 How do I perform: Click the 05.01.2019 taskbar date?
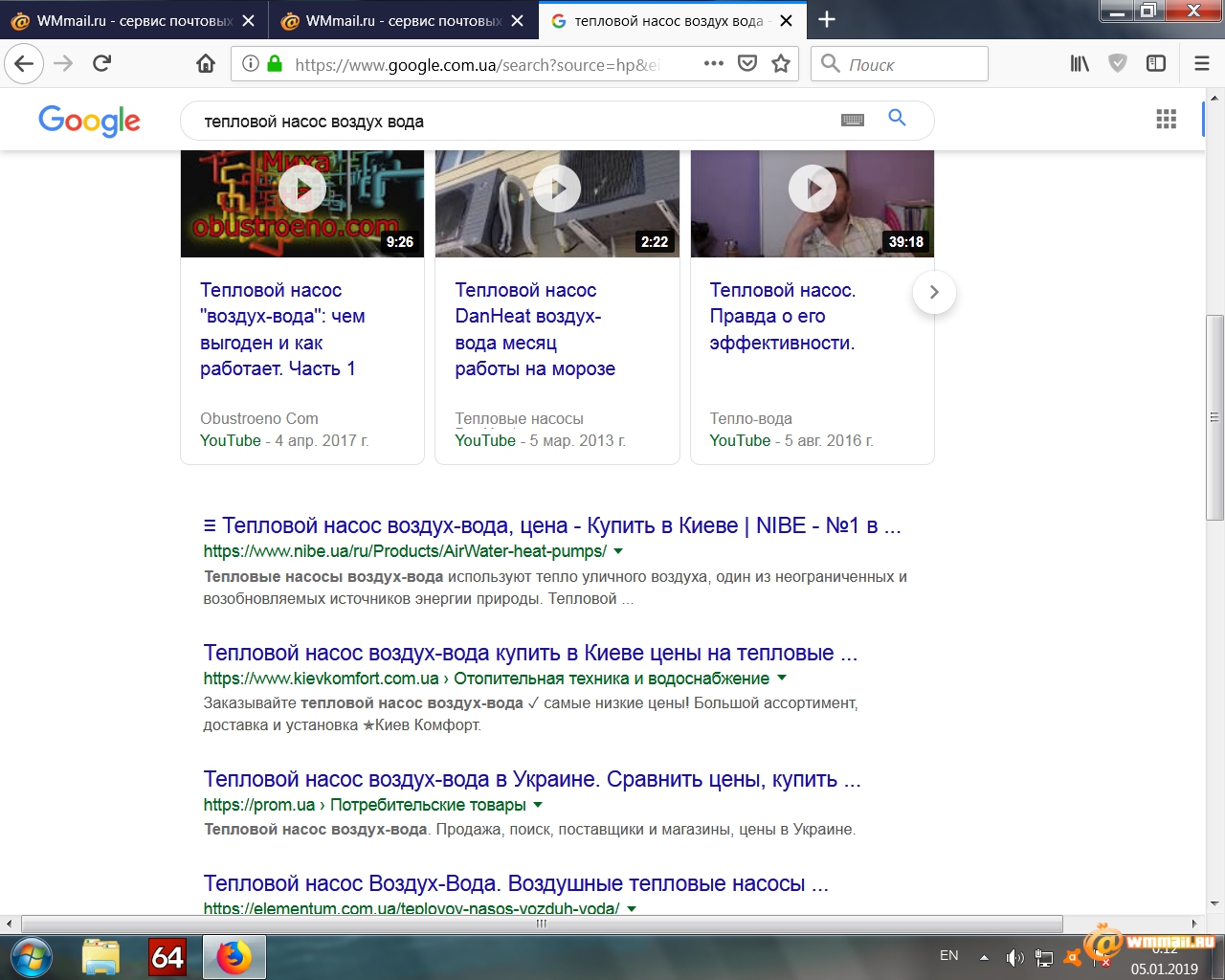tap(1164, 969)
